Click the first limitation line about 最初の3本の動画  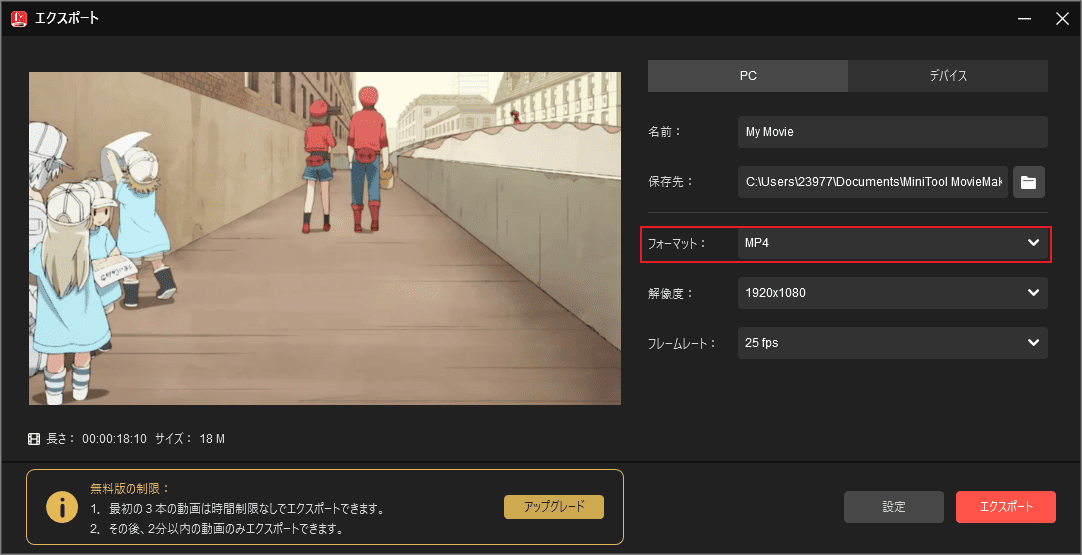coord(237,509)
